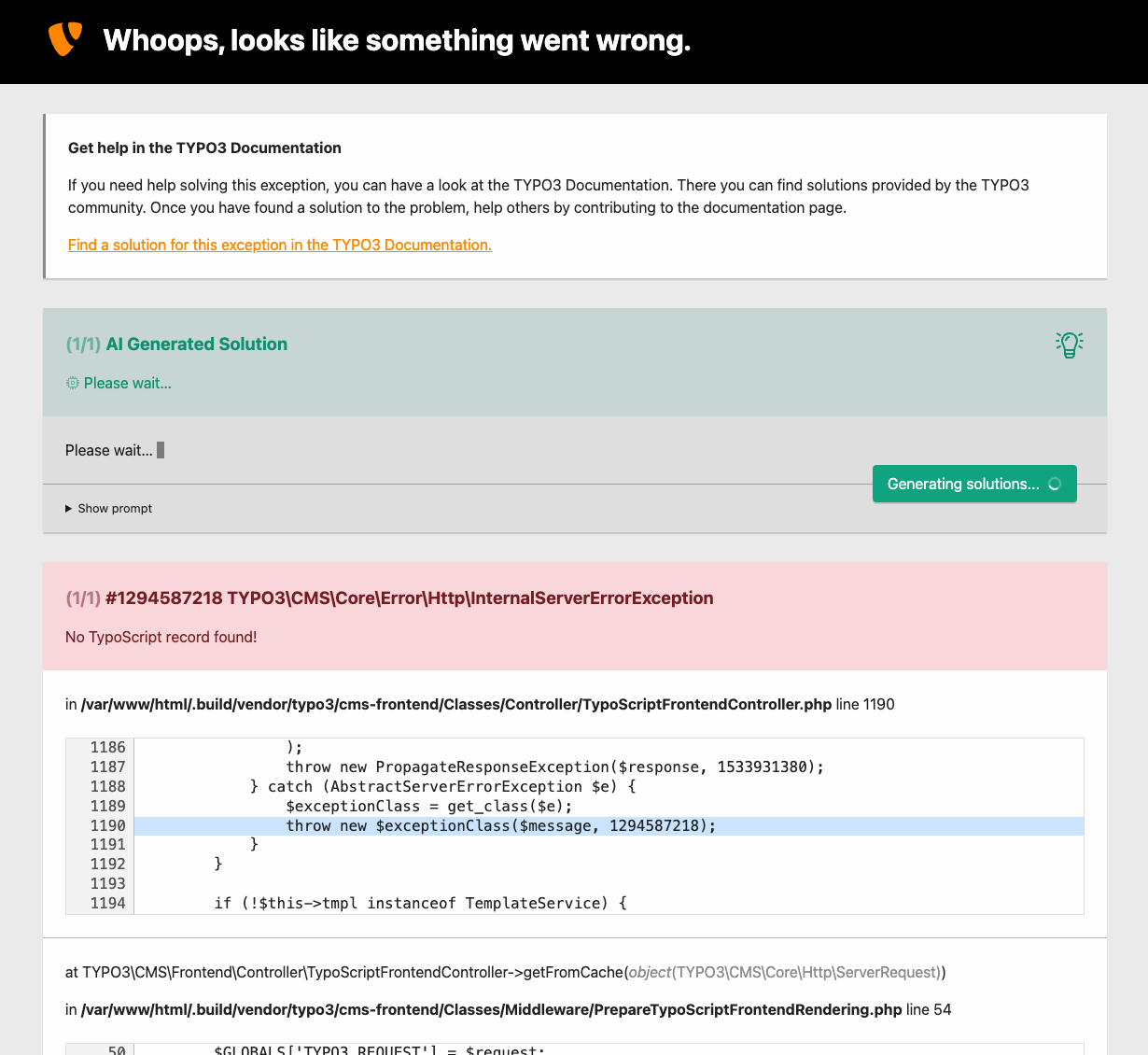The height and width of the screenshot is (1055, 1148).
Task: Click the 'No TypoScript record found!' message
Action: click(x=161, y=637)
